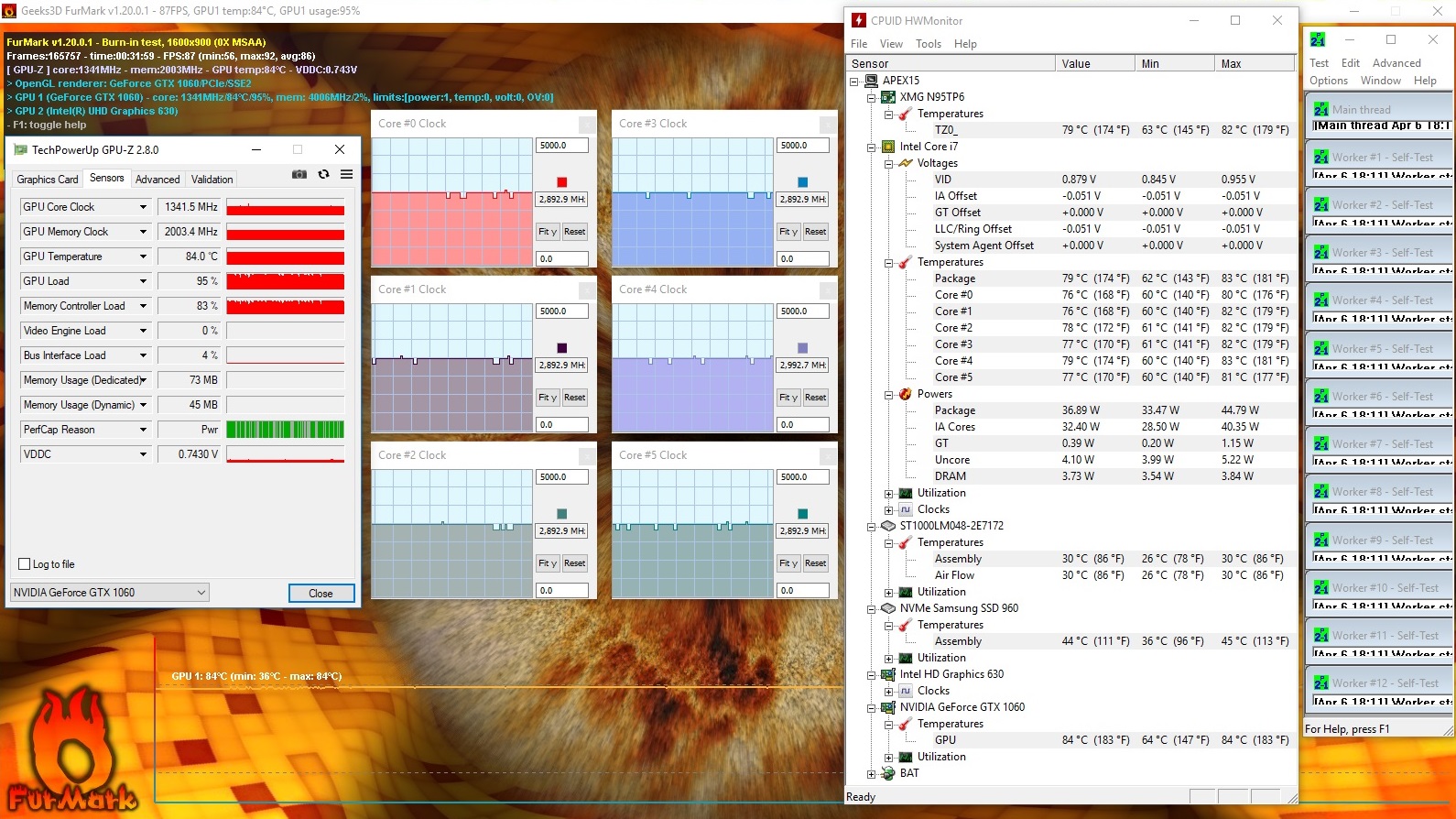Viewport: 1456px width, 819px height.
Task: Switch to GPU-Z Graphics Card tab
Action: tap(48, 180)
